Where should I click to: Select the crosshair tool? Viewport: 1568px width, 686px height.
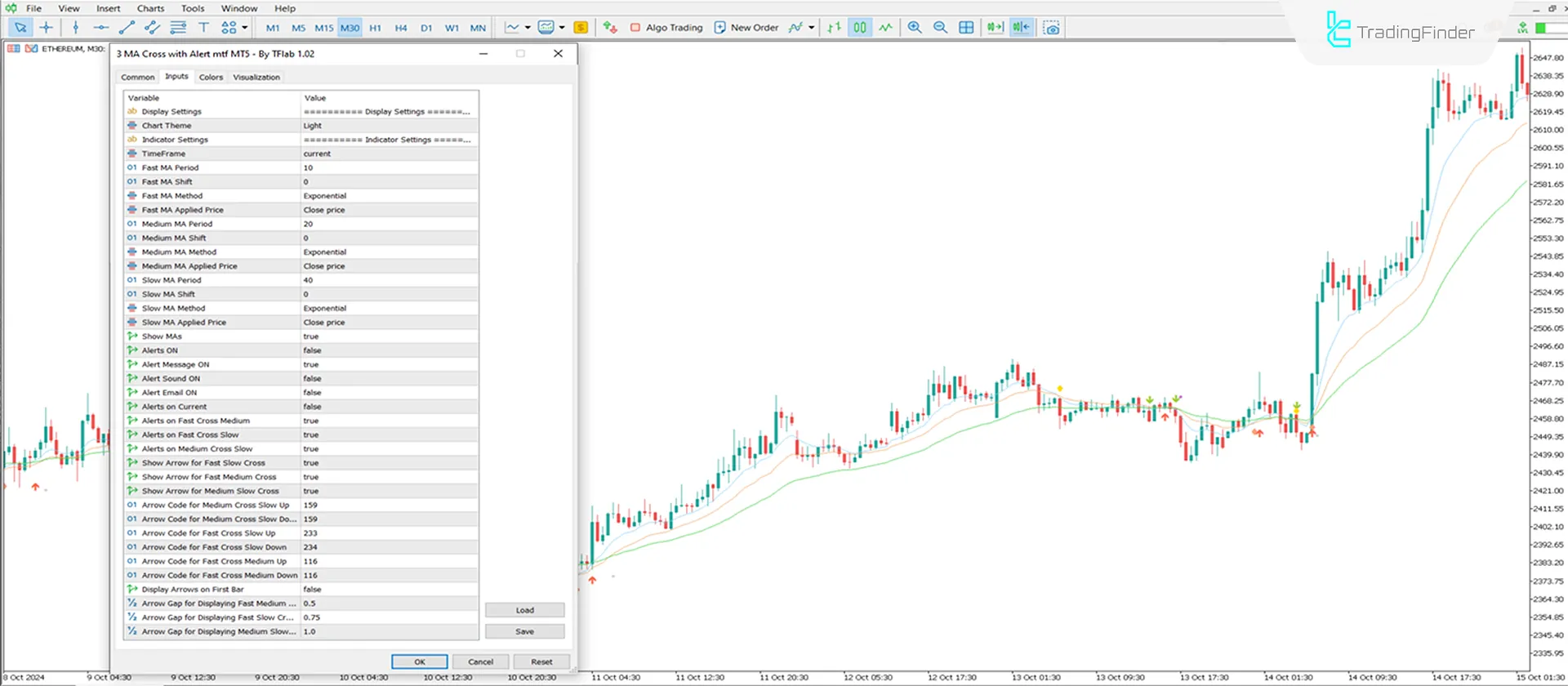coord(46,28)
